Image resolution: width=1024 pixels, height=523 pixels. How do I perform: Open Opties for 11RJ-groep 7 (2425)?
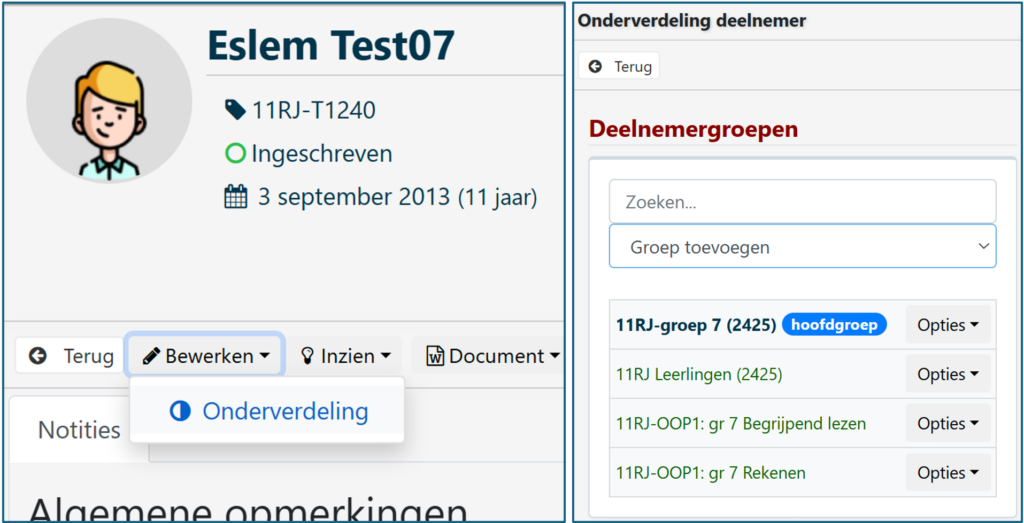948,325
